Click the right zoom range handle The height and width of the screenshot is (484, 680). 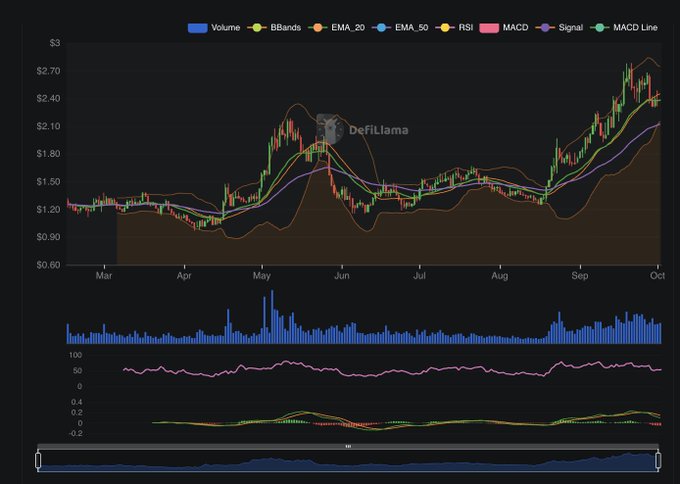pos(658,460)
